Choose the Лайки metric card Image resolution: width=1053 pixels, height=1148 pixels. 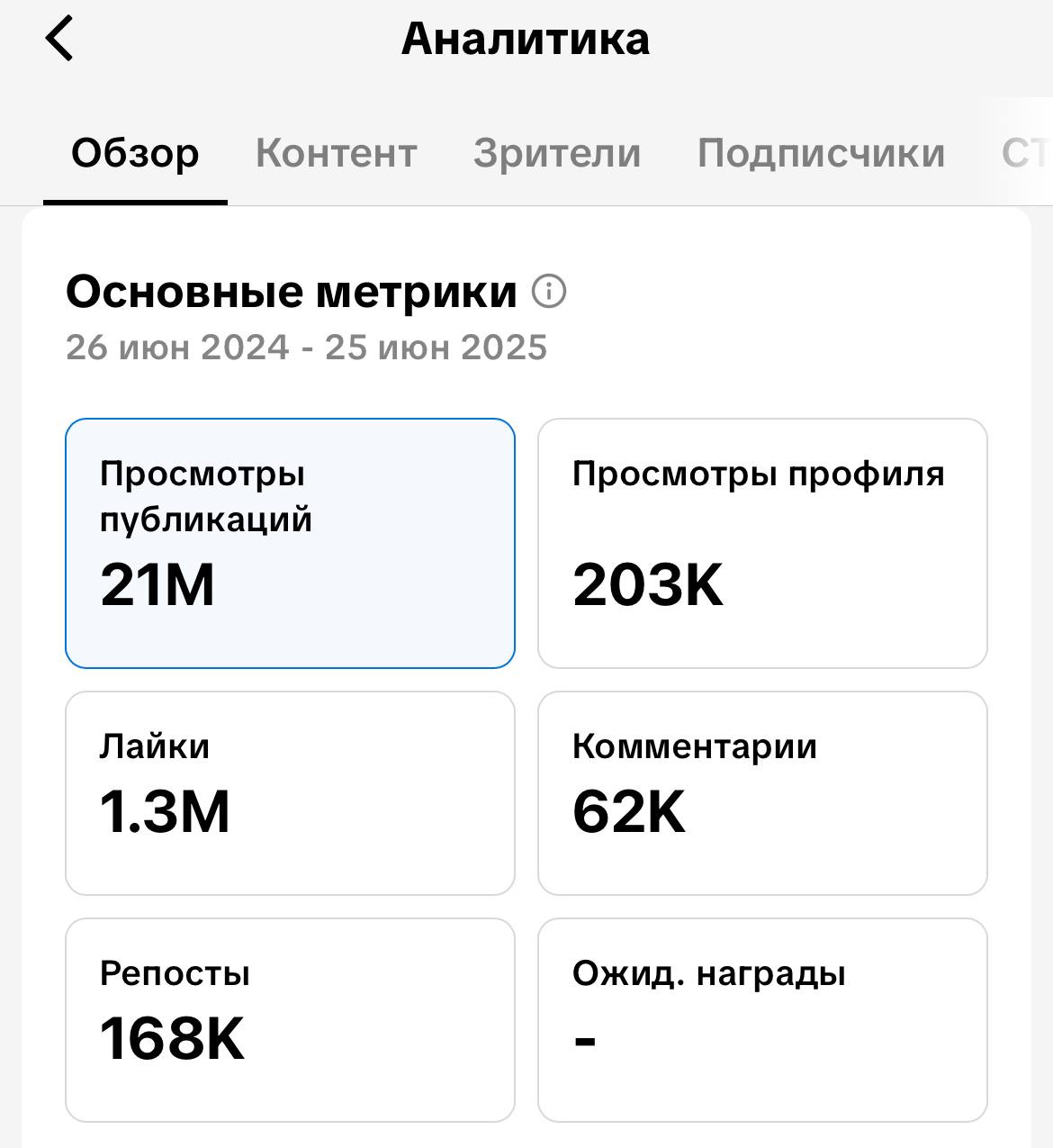click(290, 793)
